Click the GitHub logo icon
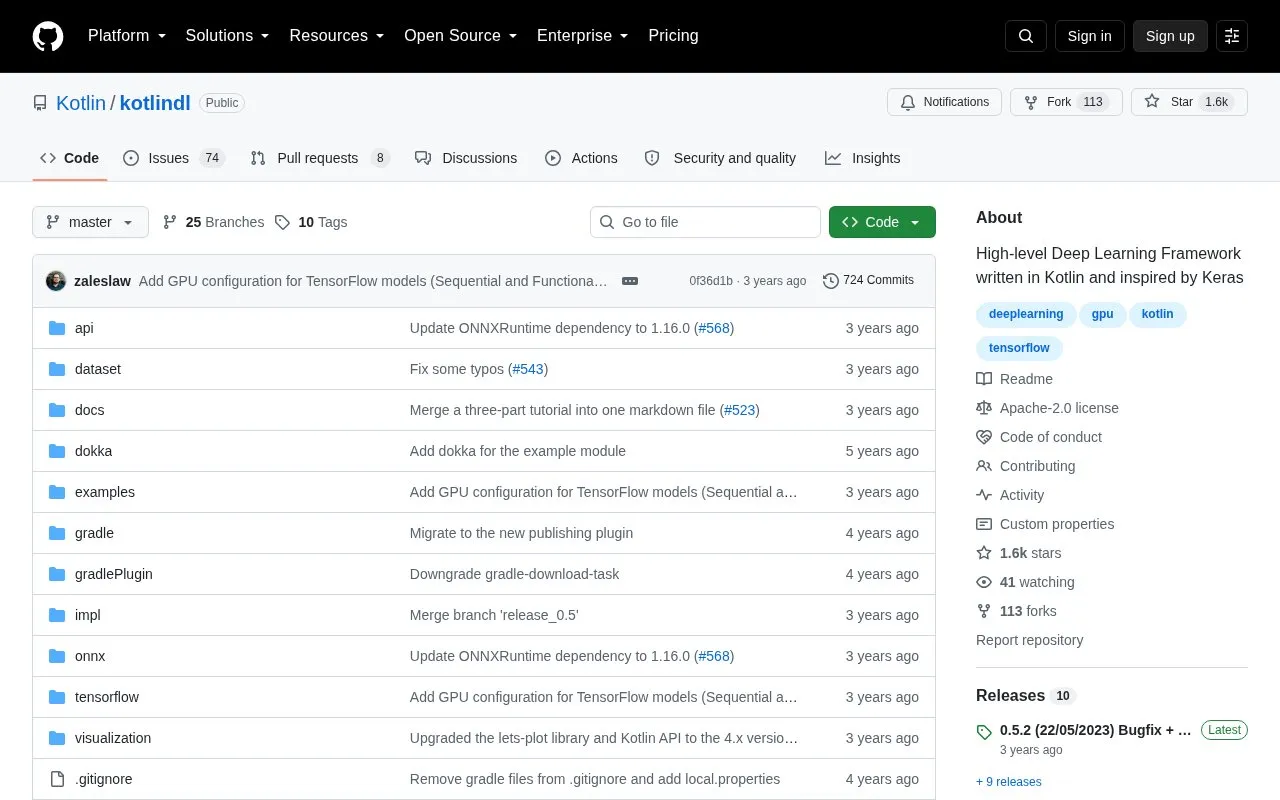This screenshot has width=1280, height=800. pyautogui.click(x=48, y=36)
